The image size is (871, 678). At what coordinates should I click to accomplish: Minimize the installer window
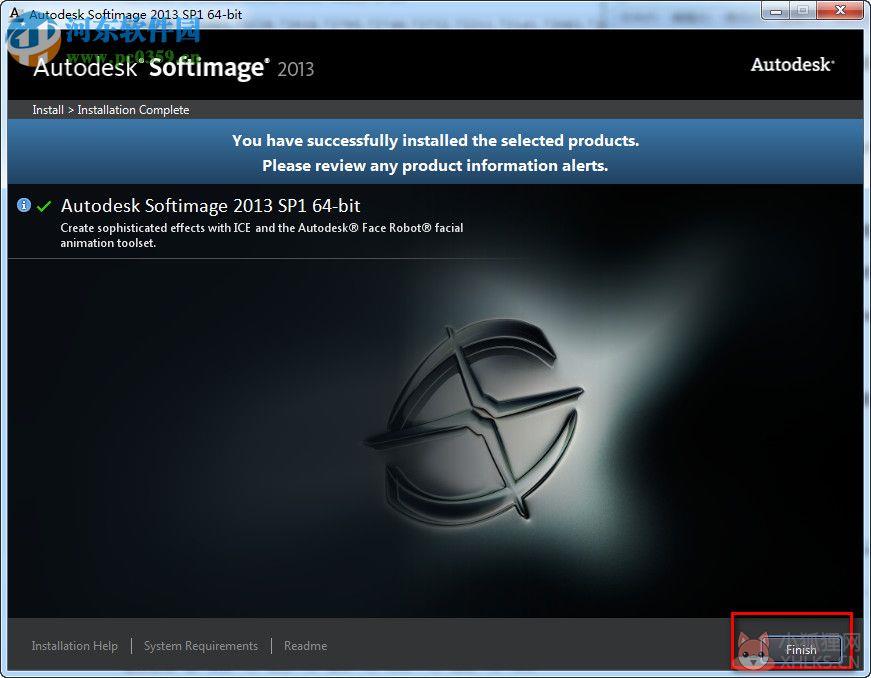tap(776, 10)
